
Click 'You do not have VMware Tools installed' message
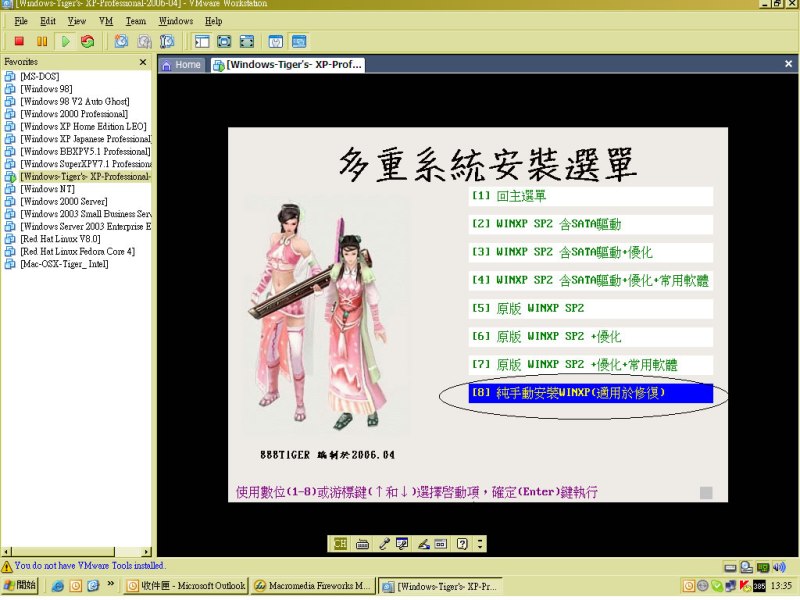(90, 566)
